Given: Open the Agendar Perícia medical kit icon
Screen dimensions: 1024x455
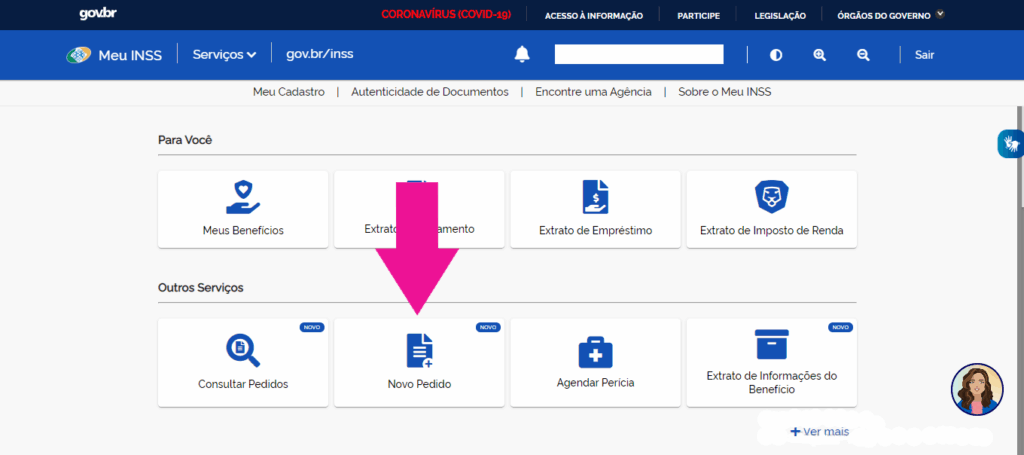Looking at the screenshot, I should (x=596, y=353).
